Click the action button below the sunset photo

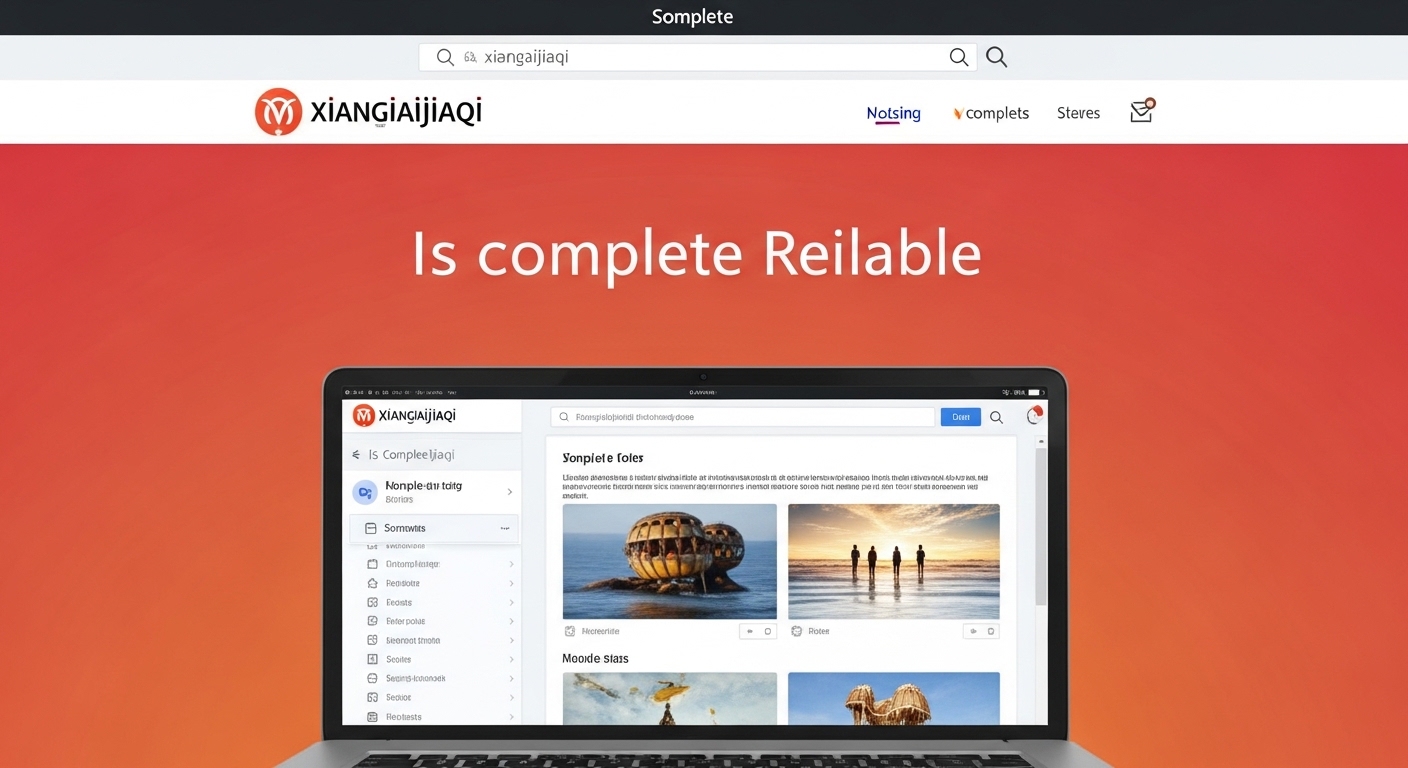click(980, 631)
